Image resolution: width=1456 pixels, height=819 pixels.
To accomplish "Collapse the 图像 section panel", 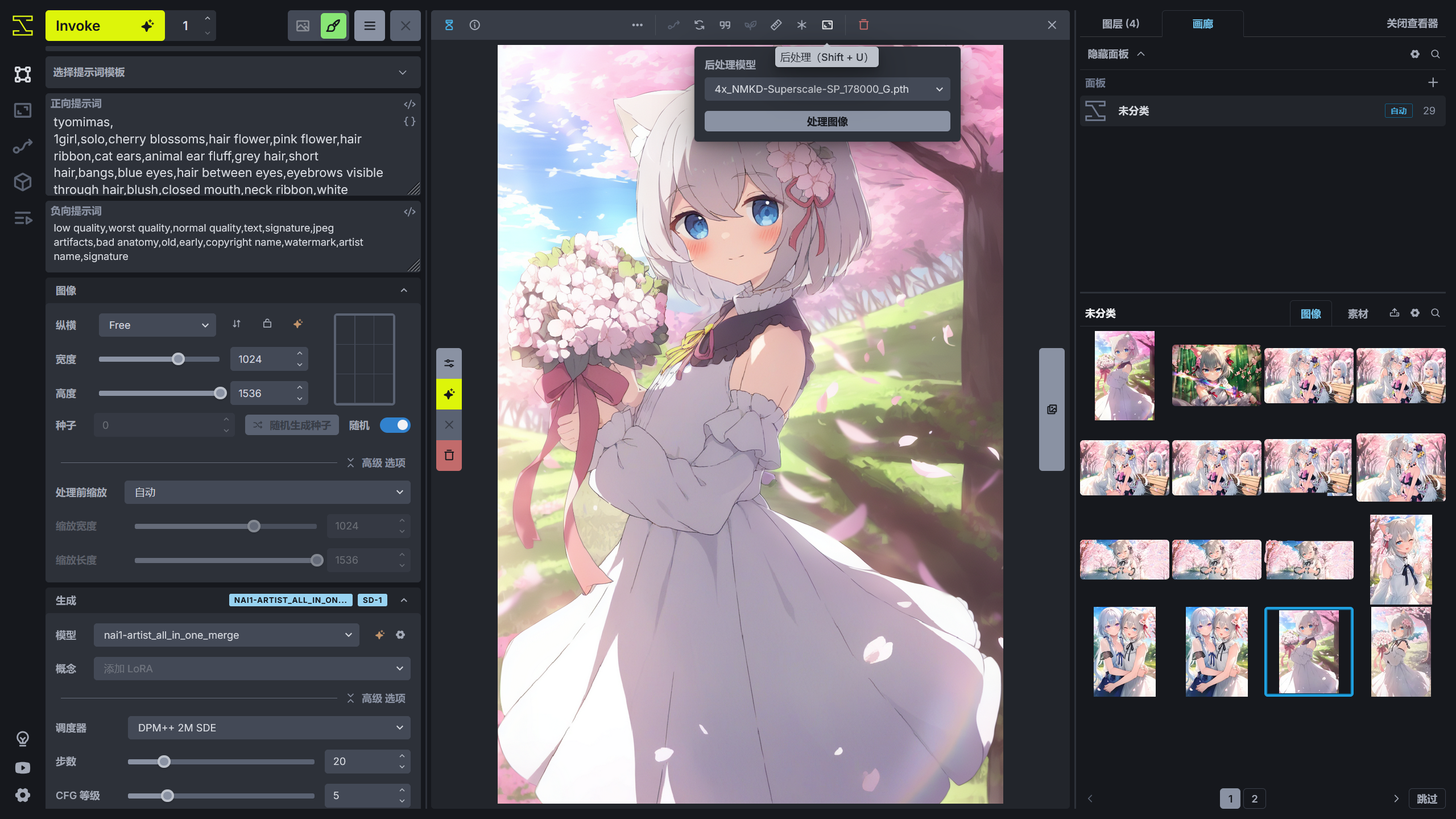I will 404,290.
